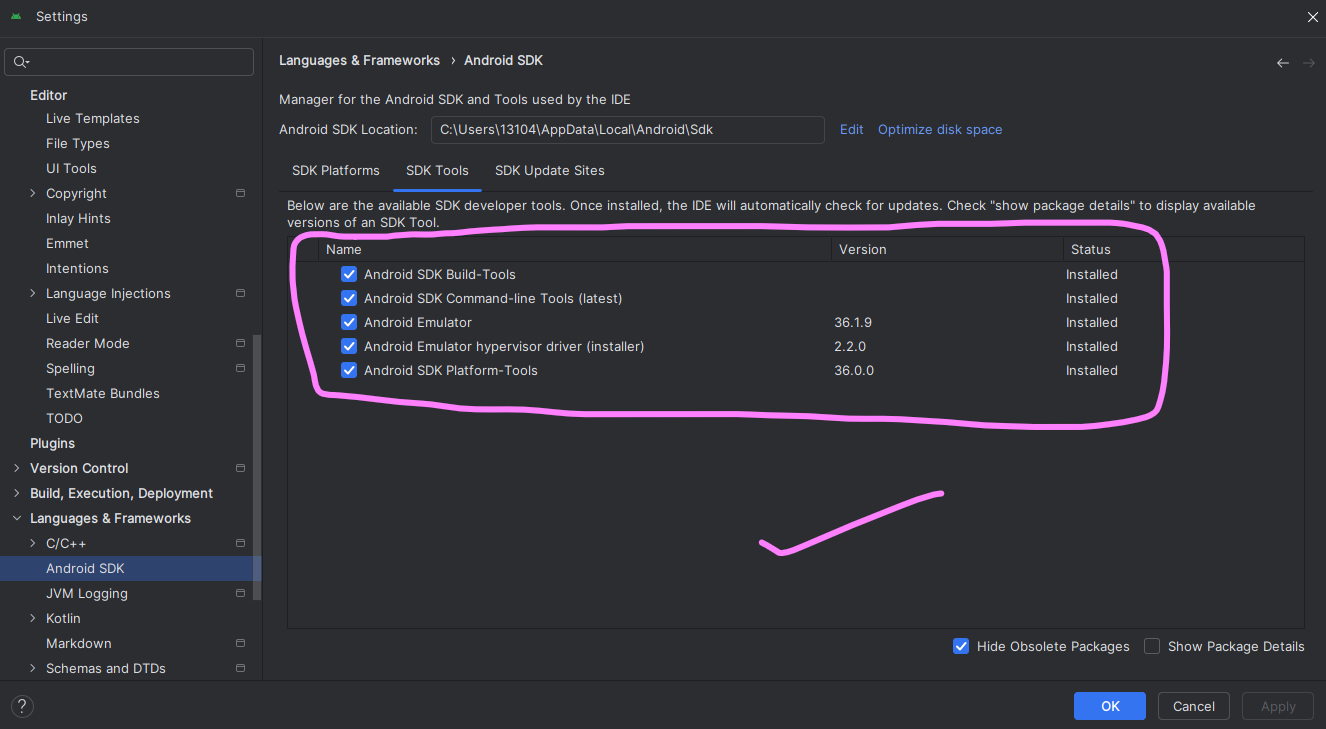Screen dimensions: 1326x729
Task: Click Optimize disk space link
Action: click(x=940, y=129)
